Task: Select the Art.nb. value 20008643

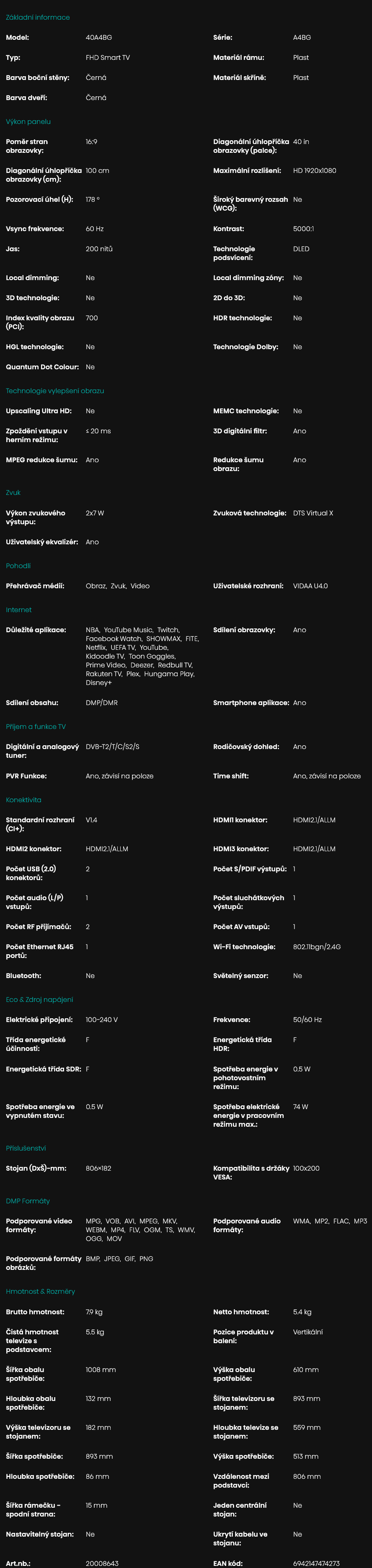Action: [x=102, y=1563]
